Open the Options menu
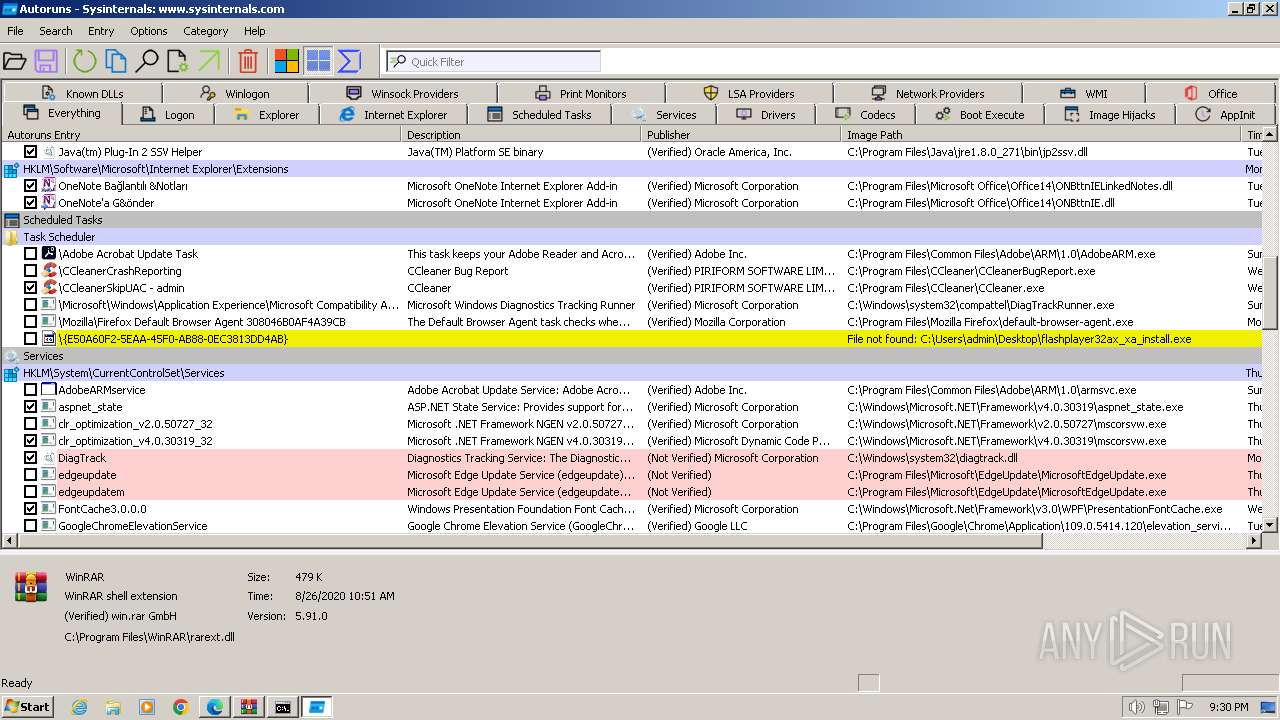This screenshot has width=1280, height=720. 149,31
